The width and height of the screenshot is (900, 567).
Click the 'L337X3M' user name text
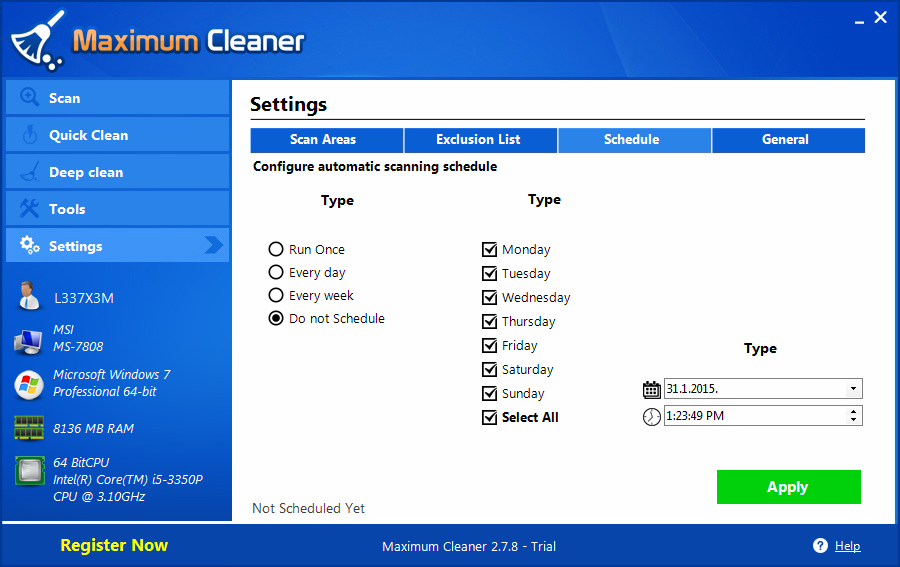click(x=84, y=298)
